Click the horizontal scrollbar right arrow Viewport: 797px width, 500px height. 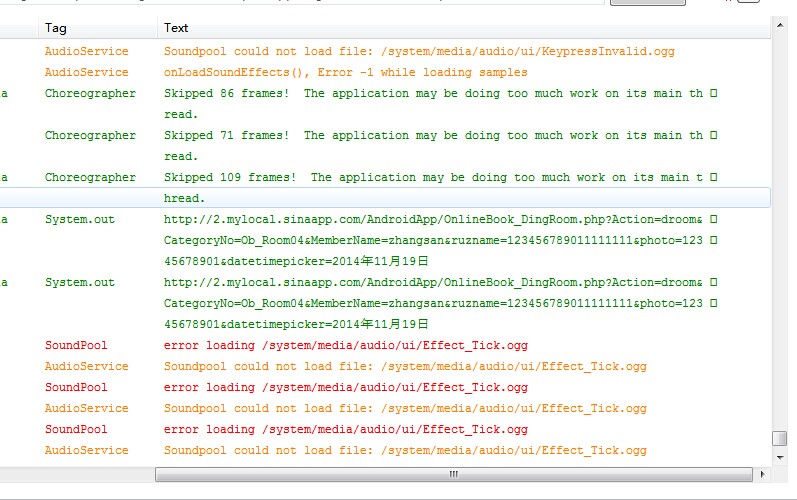[762, 474]
